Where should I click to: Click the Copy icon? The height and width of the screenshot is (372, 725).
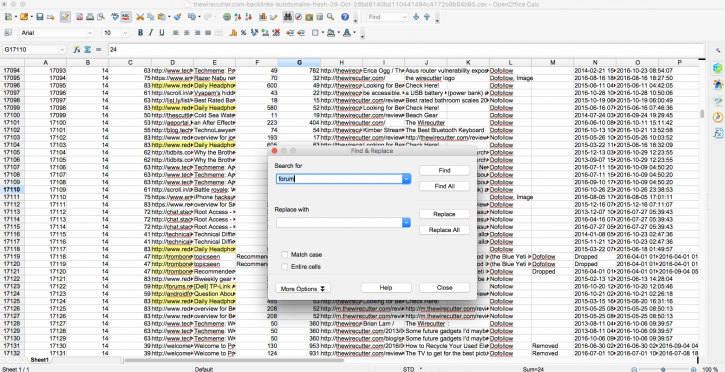point(150,17)
